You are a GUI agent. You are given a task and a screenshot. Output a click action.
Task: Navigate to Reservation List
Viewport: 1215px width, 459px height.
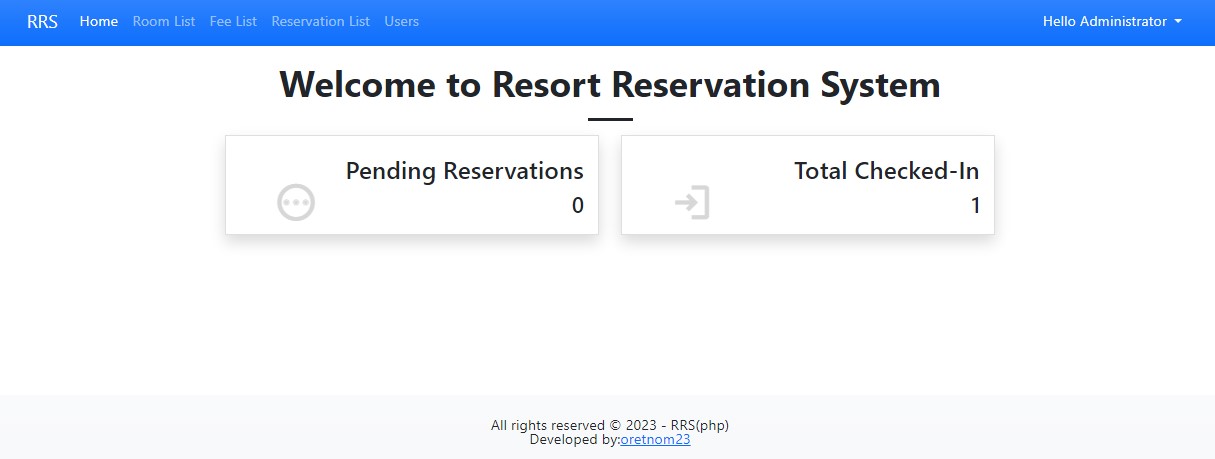320,21
